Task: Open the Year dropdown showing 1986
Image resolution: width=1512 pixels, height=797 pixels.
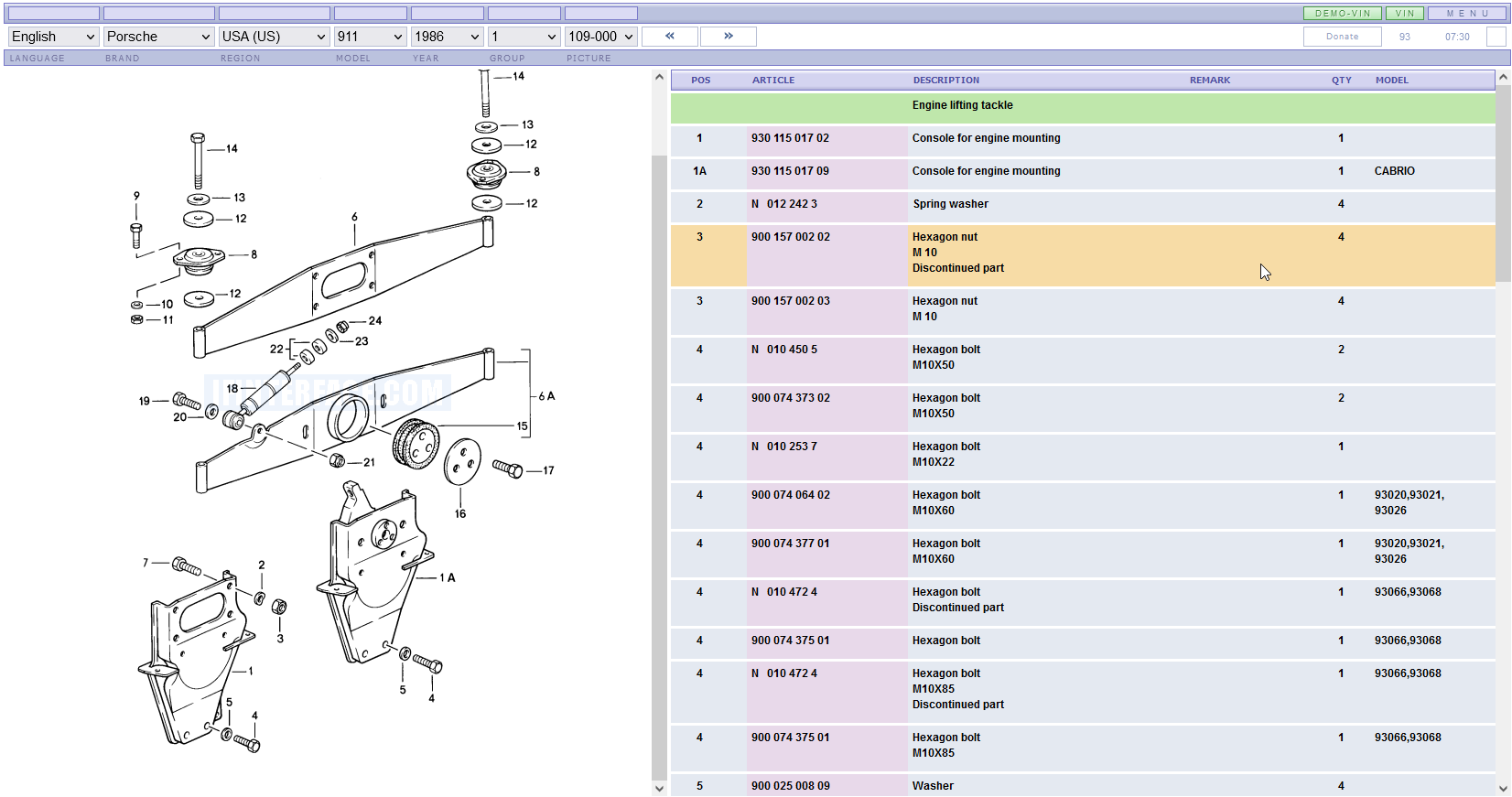Action: (447, 37)
